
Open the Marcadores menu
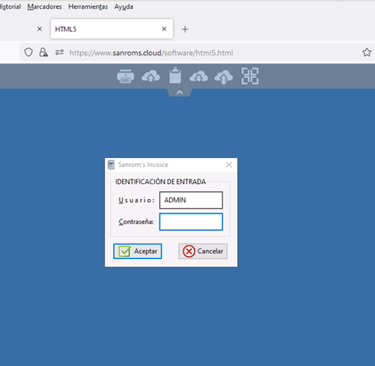tap(45, 7)
